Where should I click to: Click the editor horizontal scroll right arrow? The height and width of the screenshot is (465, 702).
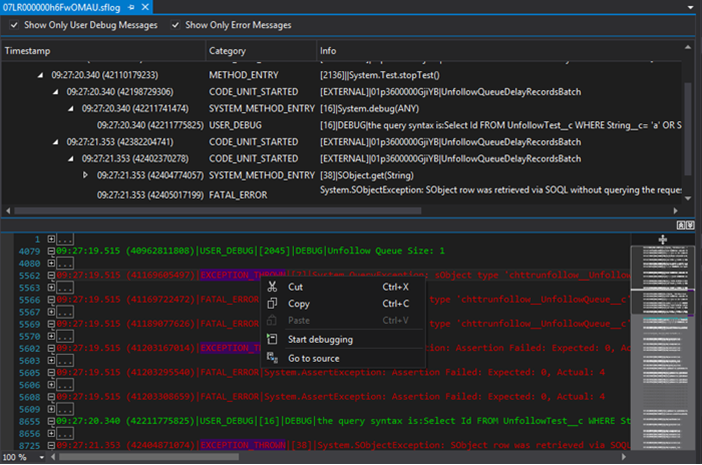(624, 457)
